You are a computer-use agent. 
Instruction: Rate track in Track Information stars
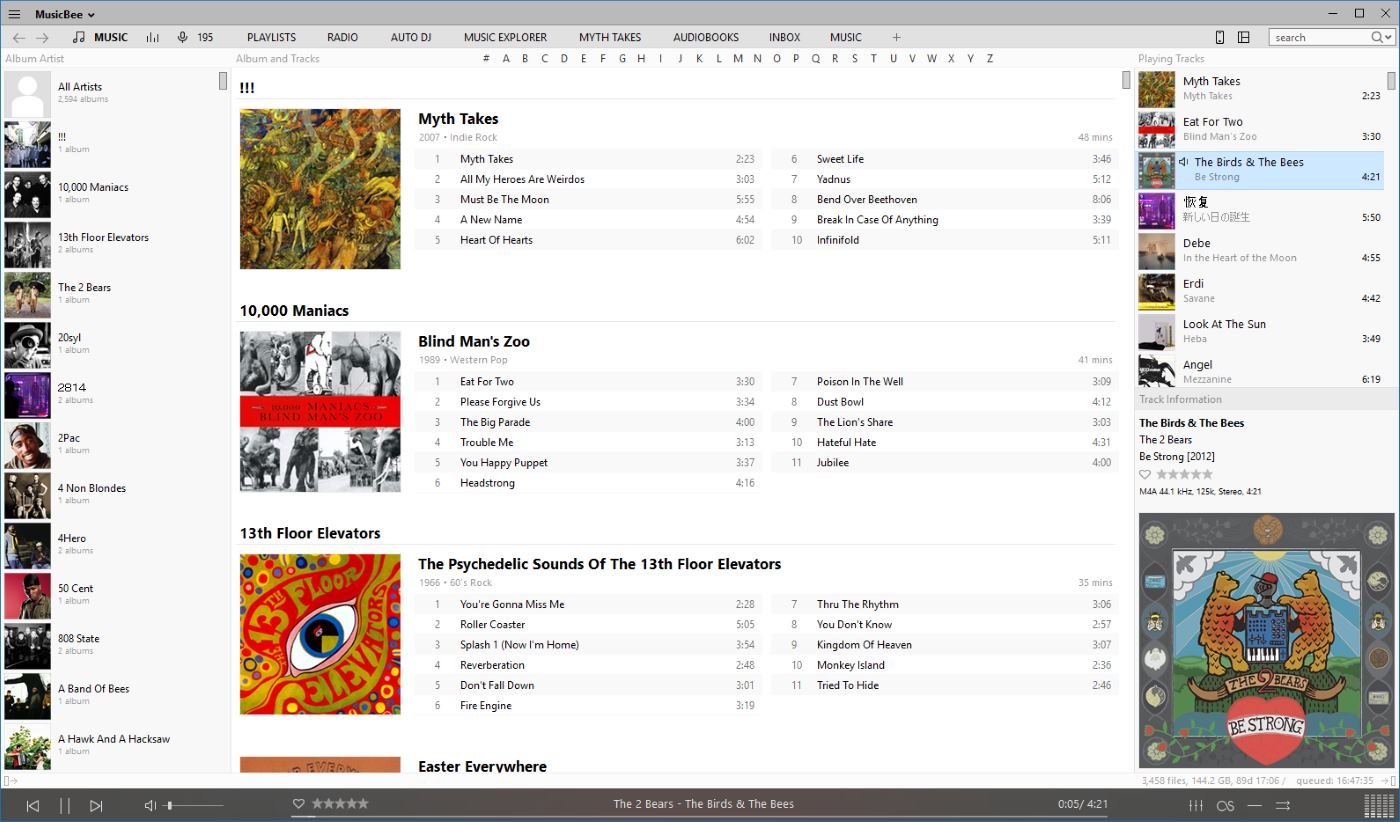pos(1184,474)
